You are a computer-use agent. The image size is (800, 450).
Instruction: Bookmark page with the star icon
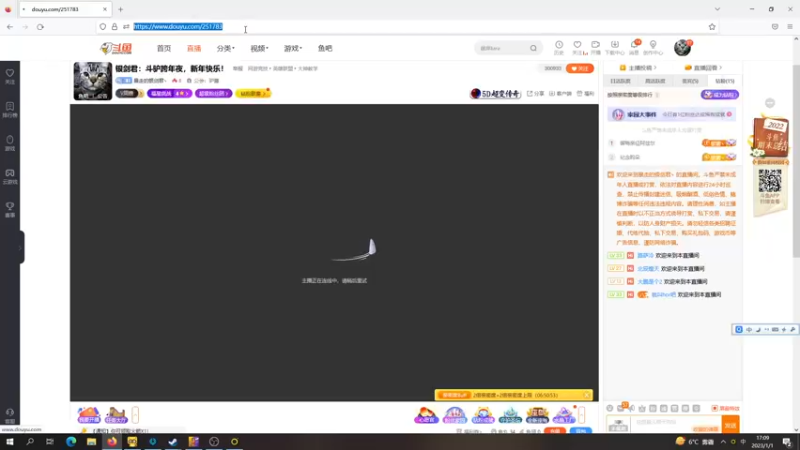pyautogui.click(x=712, y=27)
